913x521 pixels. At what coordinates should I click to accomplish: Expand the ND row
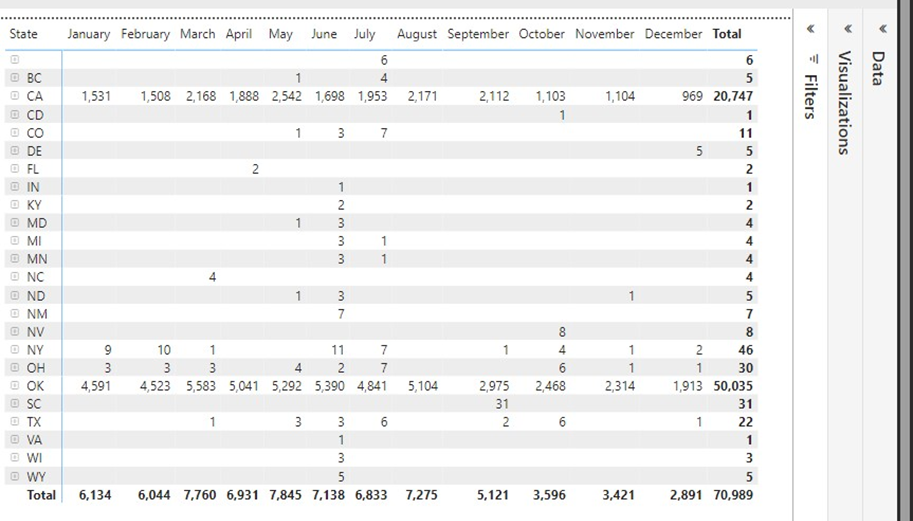coord(15,296)
